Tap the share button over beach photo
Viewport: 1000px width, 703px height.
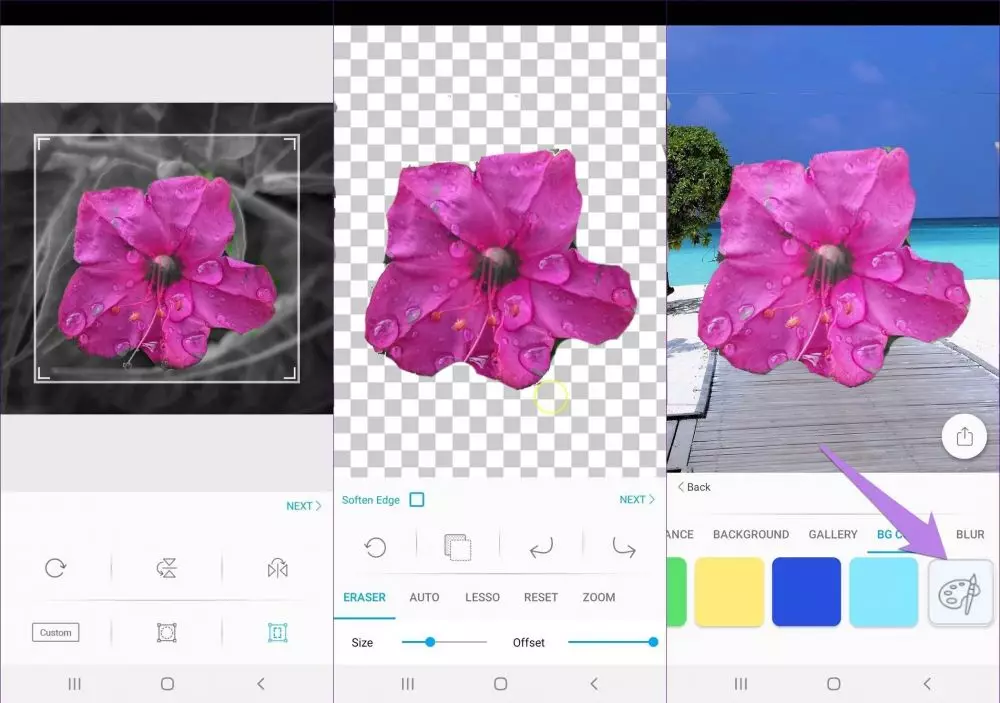click(x=964, y=437)
